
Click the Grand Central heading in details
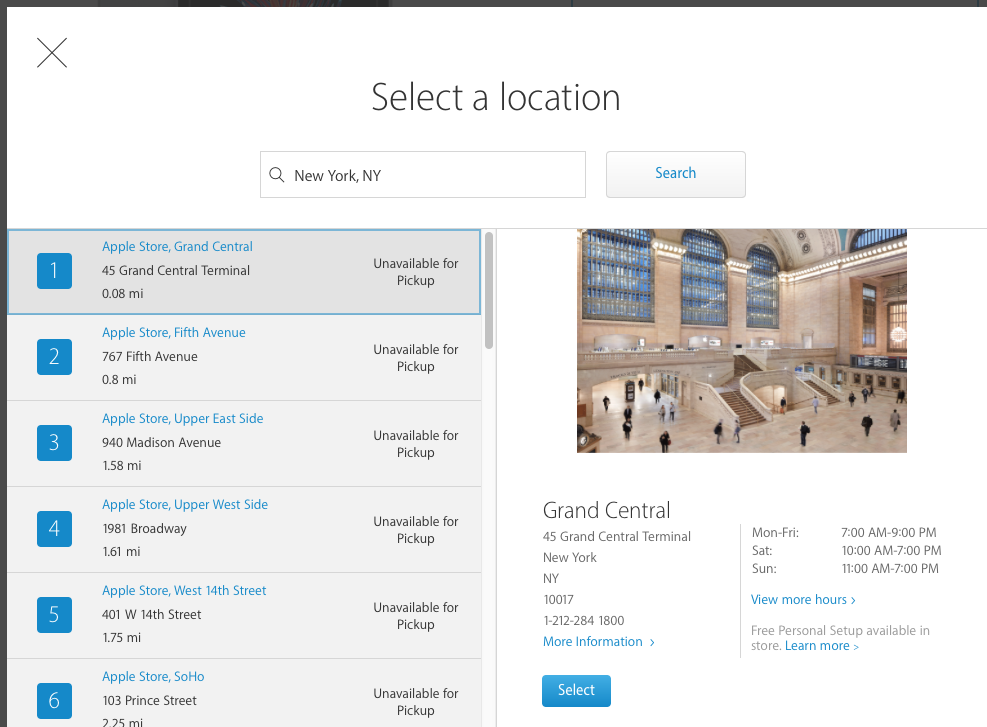click(x=606, y=510)
